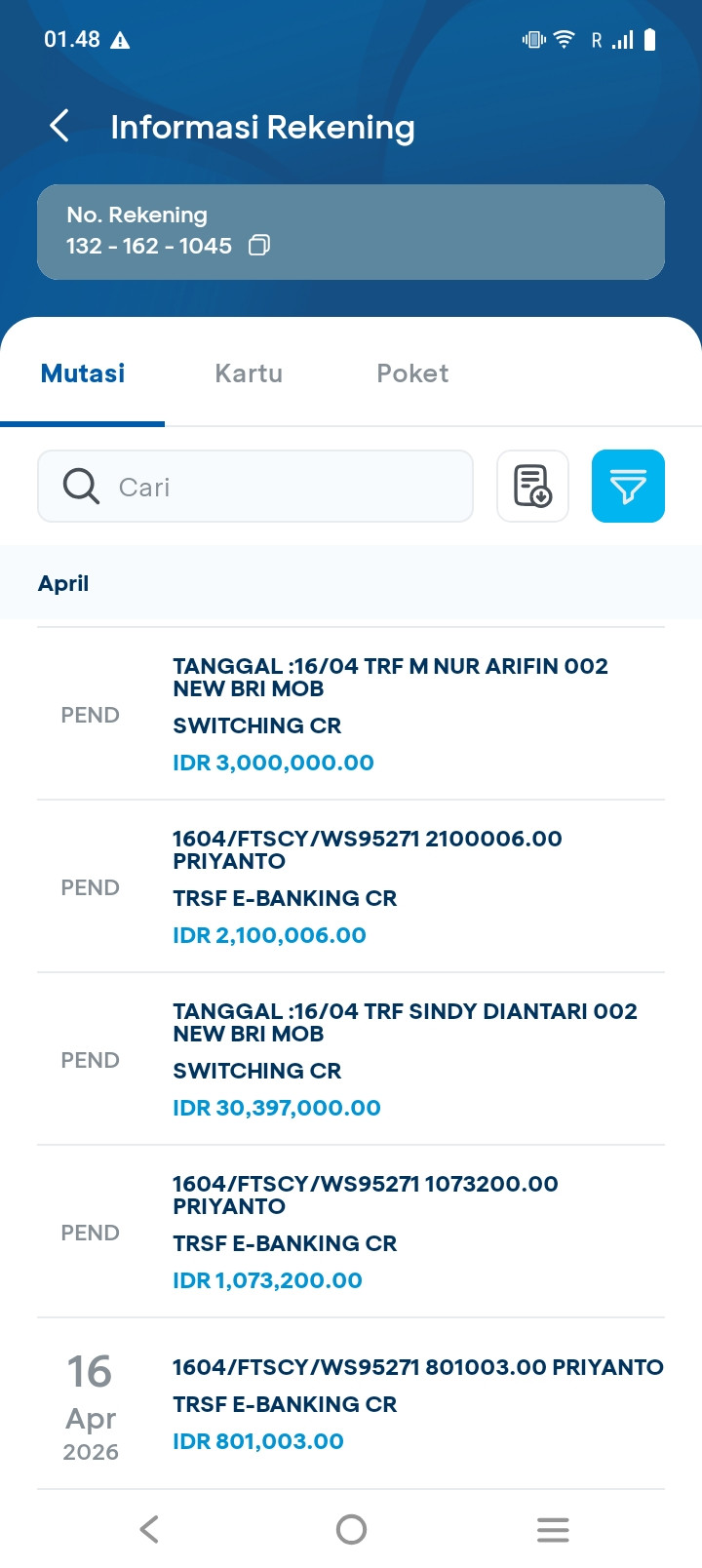The height and width of the screenshot is (1568, 702).
Task: Tap the back arrow beside Informasi Rekening
Action: click(59, 126)
